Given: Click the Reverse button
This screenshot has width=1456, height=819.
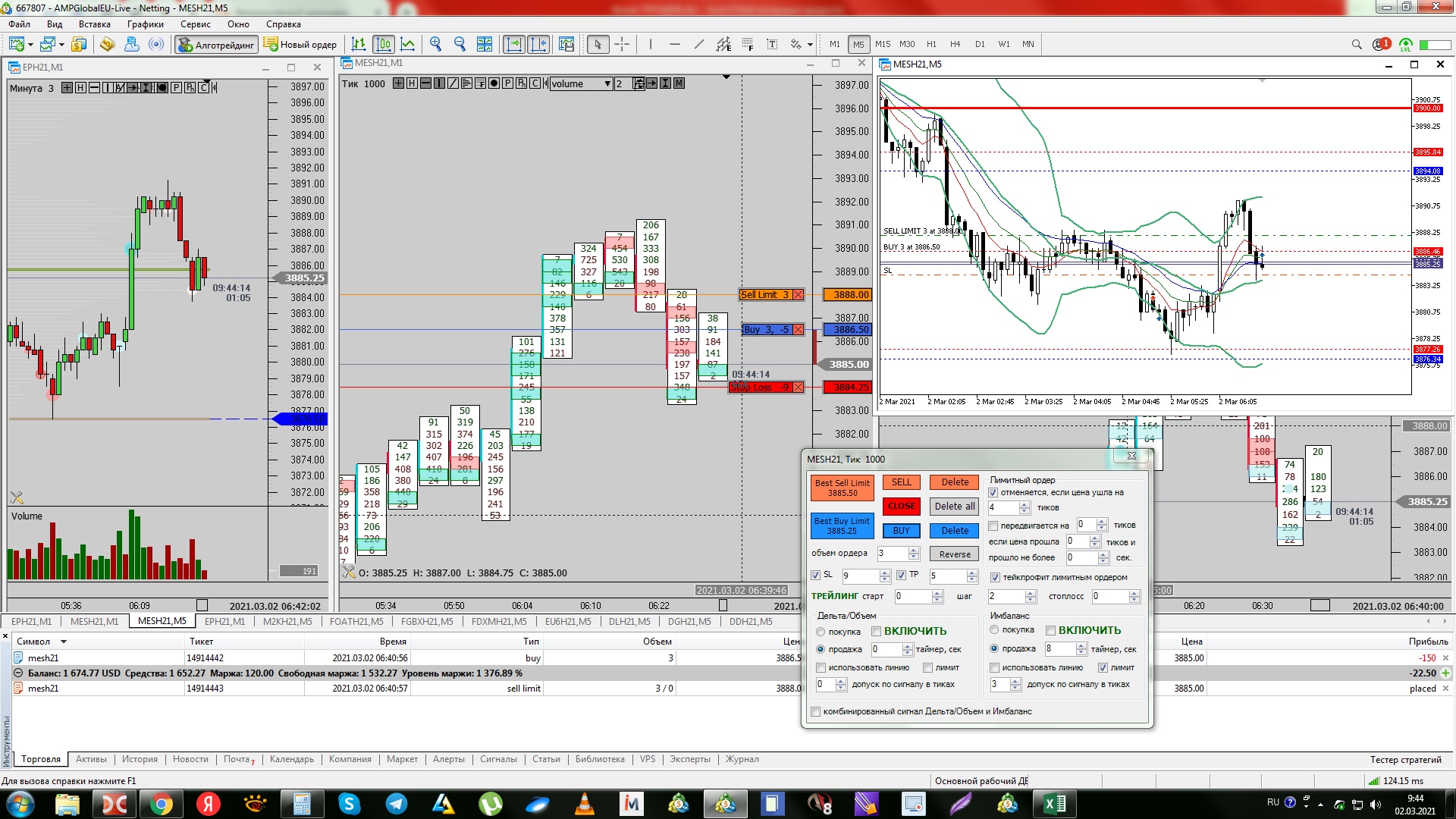Looking at the screenshot, I should [x=954, y=554].
